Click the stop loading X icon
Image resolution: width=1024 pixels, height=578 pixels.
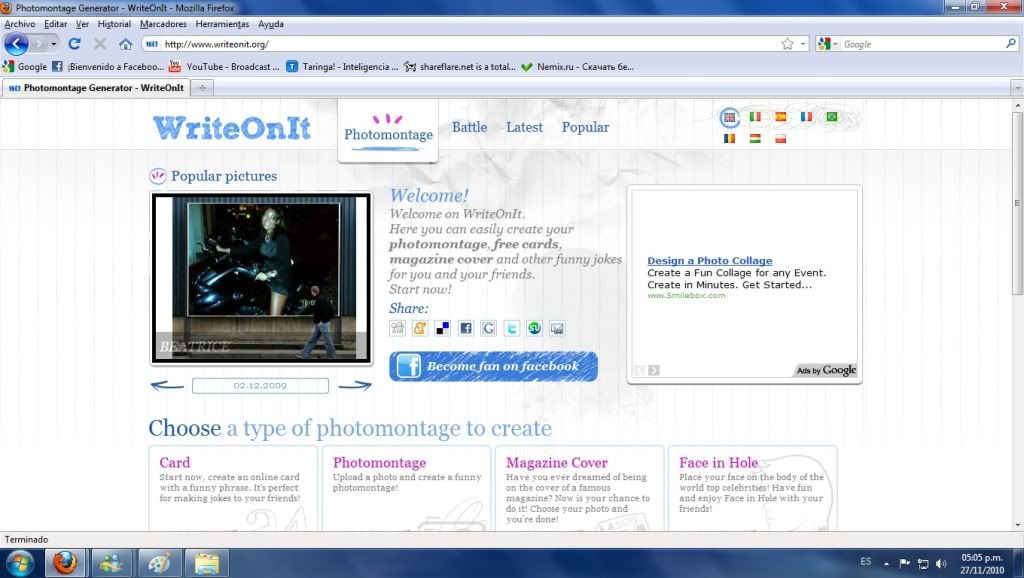point(100,44)
